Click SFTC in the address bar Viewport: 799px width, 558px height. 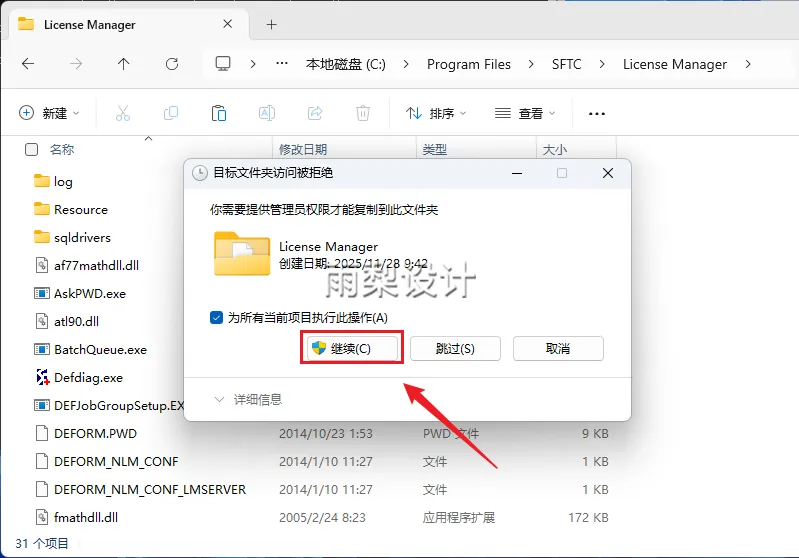tap(566, 64)
